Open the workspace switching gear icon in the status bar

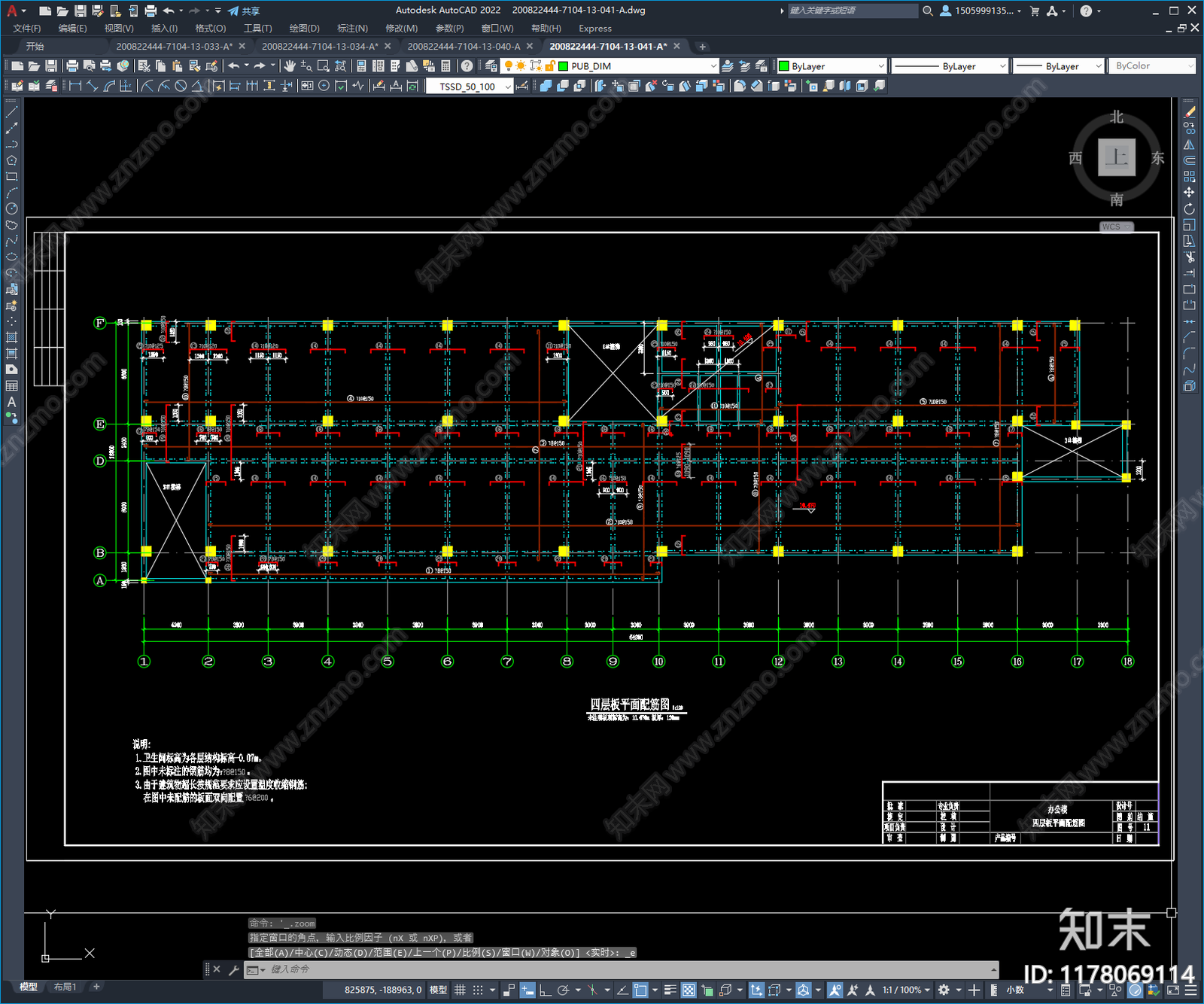click(x=944, y=990)
